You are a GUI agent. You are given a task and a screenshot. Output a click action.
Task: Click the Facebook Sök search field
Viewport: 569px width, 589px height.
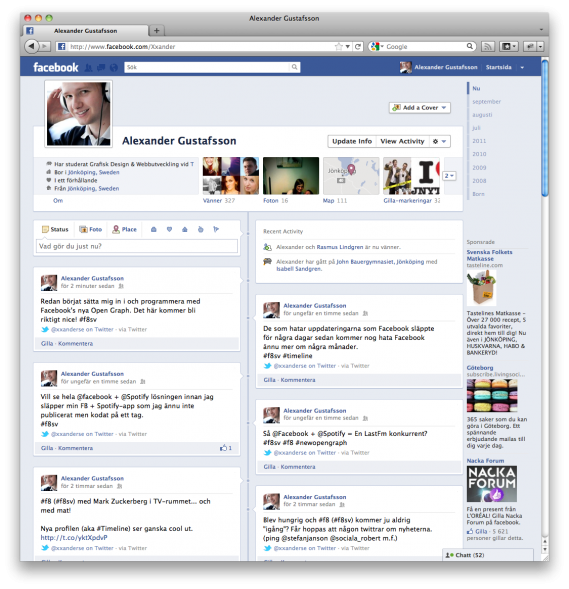pyautogui.click(x=207, y=67)
